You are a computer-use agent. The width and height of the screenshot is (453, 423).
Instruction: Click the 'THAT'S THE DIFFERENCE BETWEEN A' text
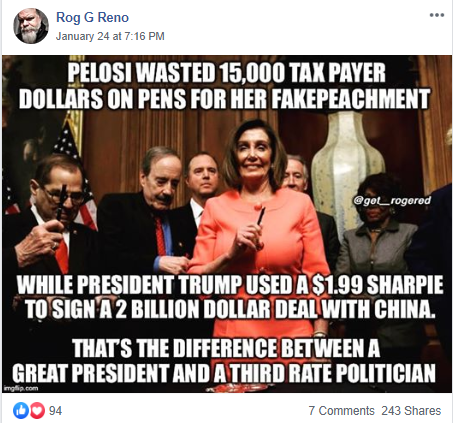[x=226, y=348]
